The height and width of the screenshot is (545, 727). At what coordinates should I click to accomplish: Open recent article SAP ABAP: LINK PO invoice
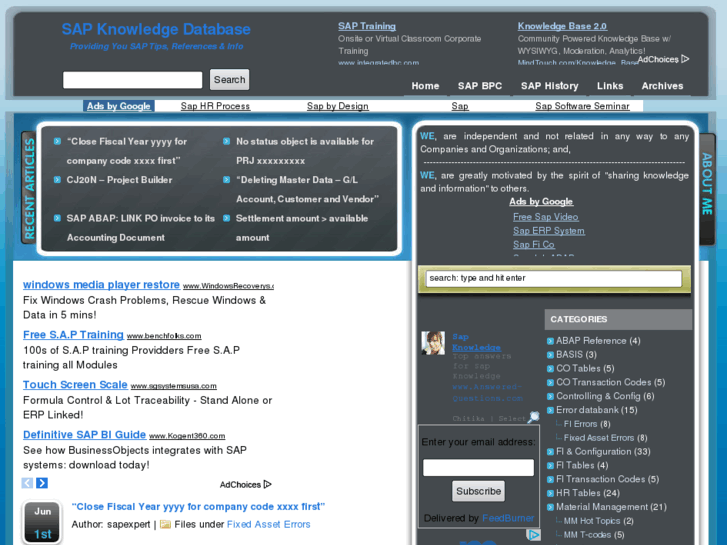point(140,228)
